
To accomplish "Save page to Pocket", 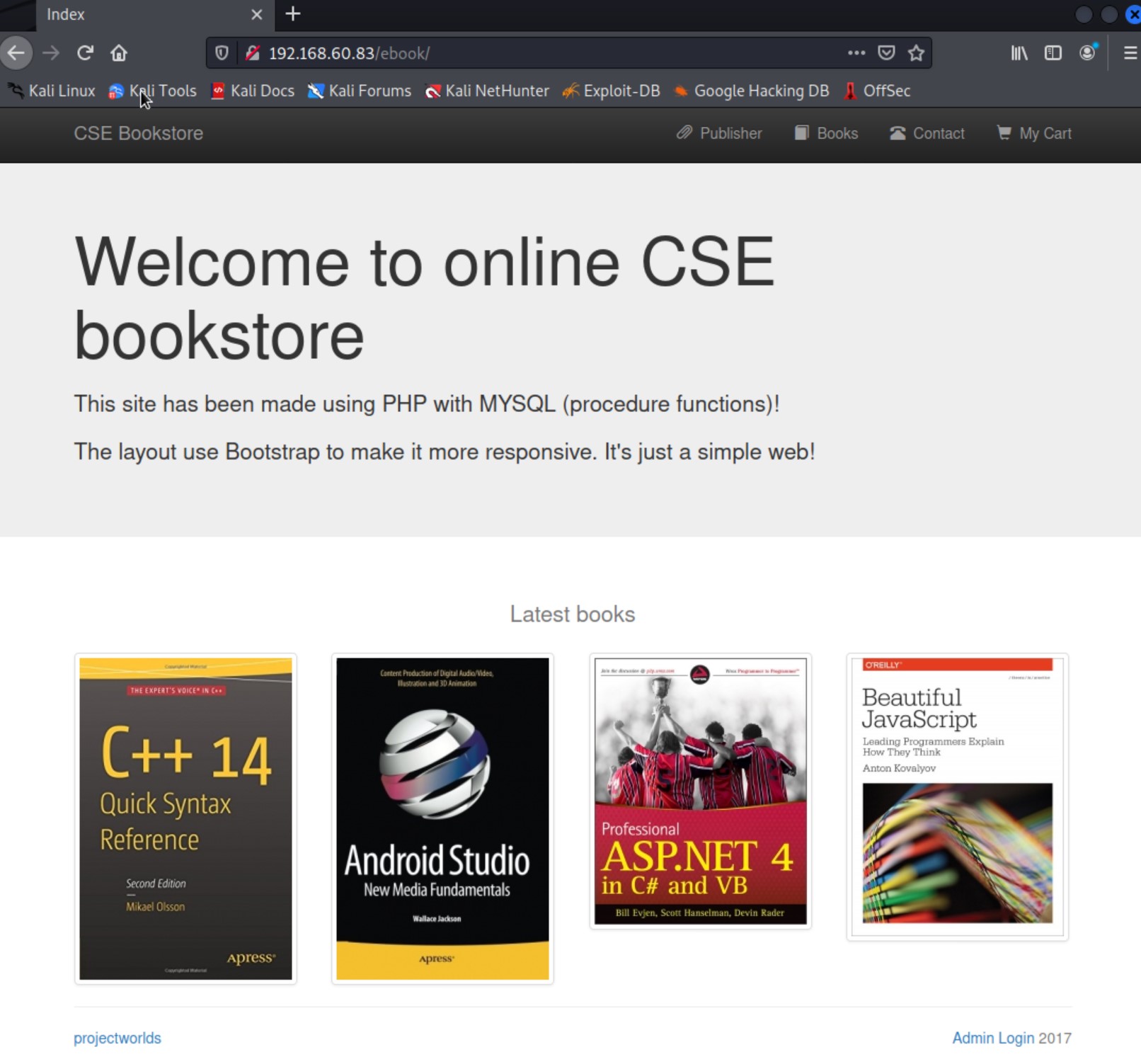I will 886,53.
